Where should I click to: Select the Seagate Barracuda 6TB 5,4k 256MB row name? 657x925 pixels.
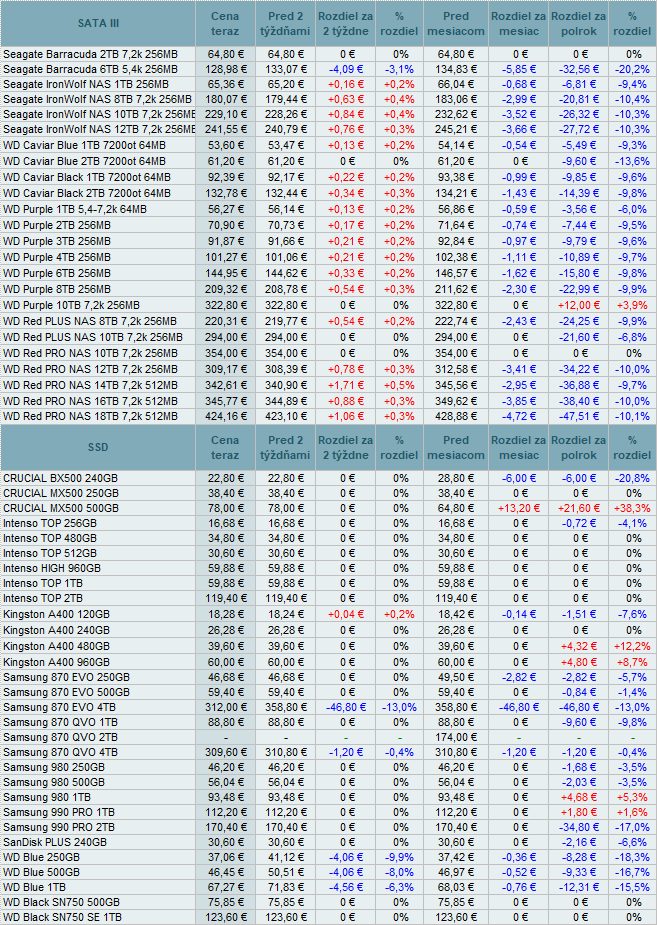point(90,69)
